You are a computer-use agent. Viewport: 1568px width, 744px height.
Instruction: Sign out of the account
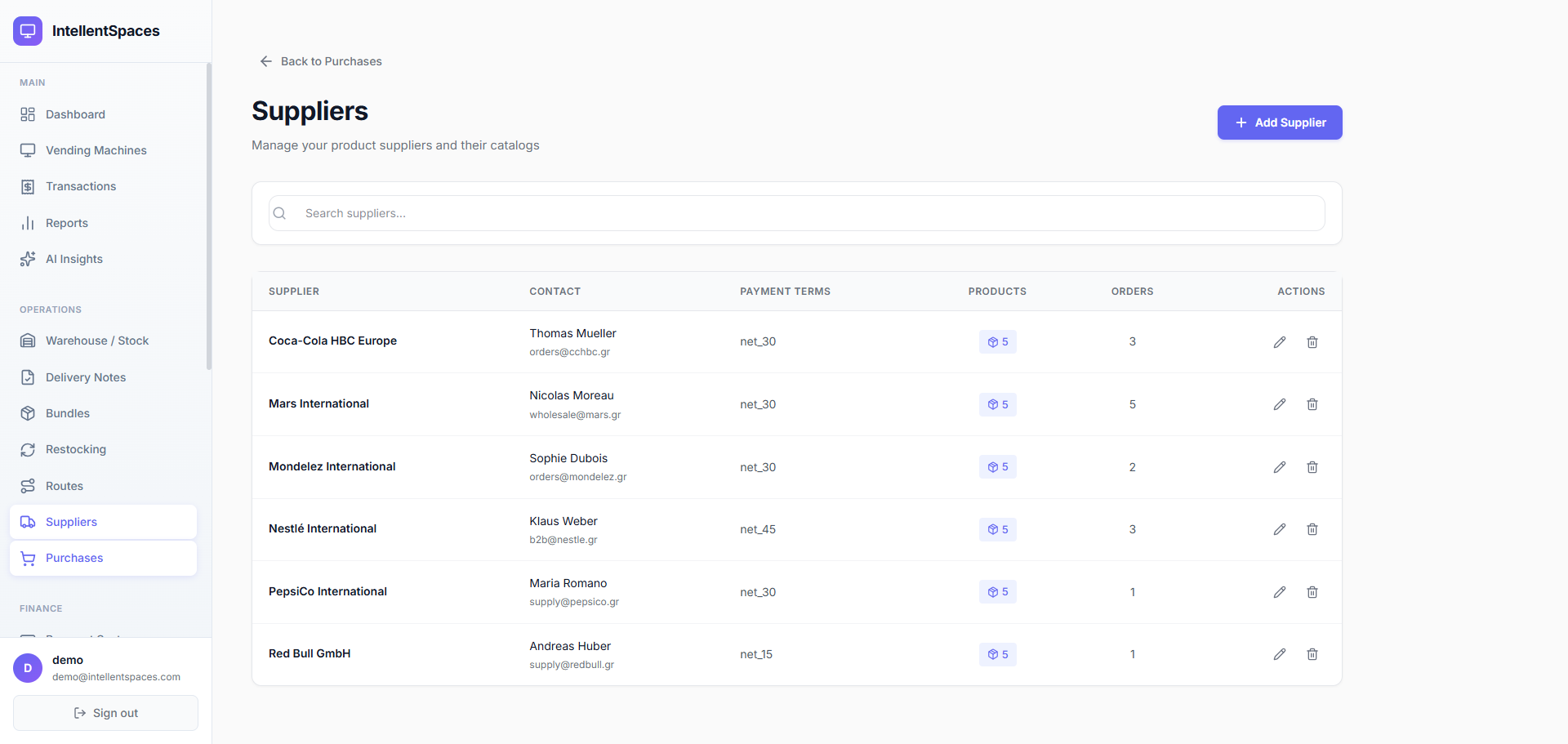[x=105, y=713]
